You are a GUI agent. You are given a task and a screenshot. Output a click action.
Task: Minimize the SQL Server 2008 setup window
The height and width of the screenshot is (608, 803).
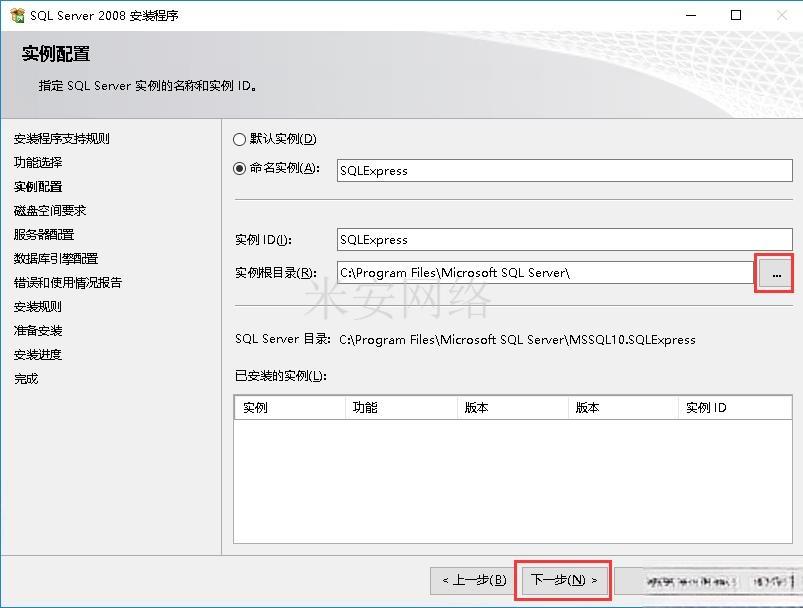tap(691, 15)
